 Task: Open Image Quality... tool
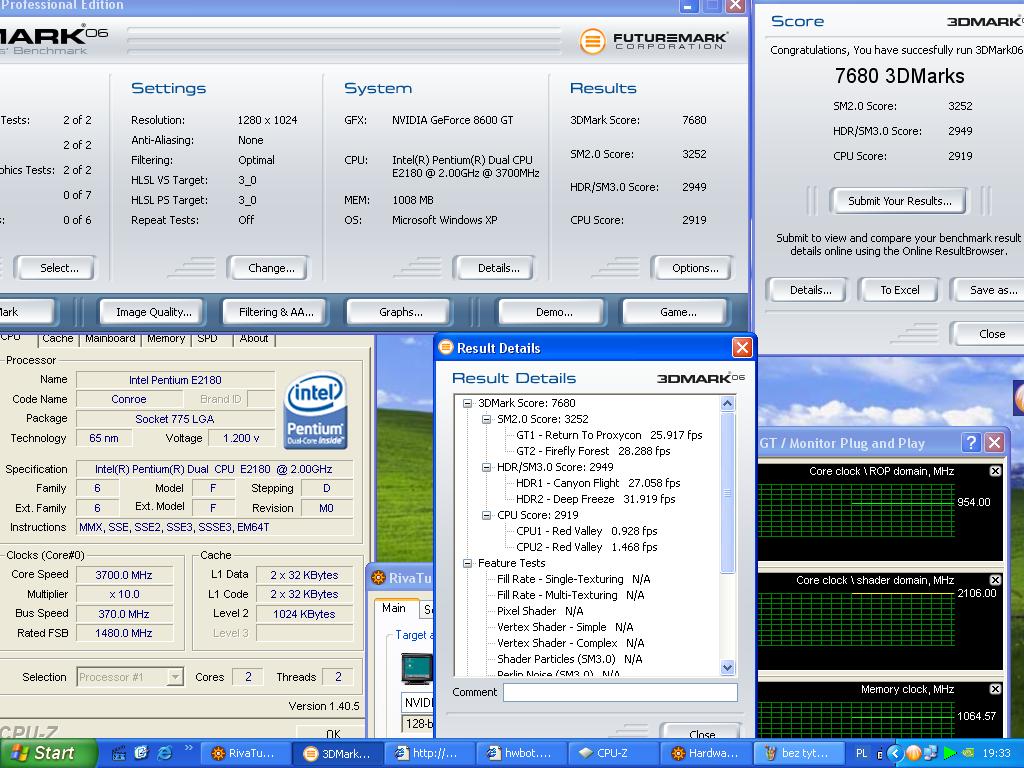click(x=153, y=312)
